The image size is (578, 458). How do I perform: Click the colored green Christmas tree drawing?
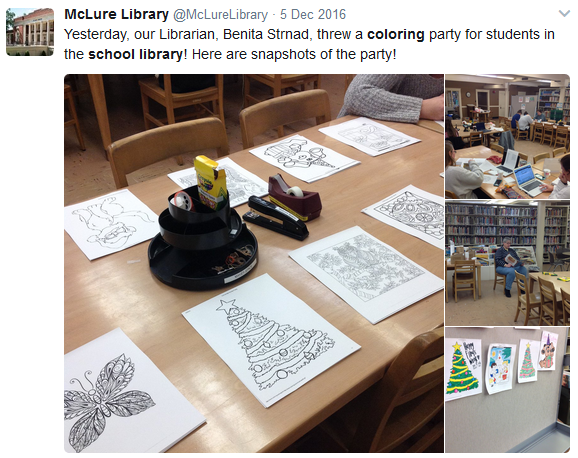coord(459,369)
